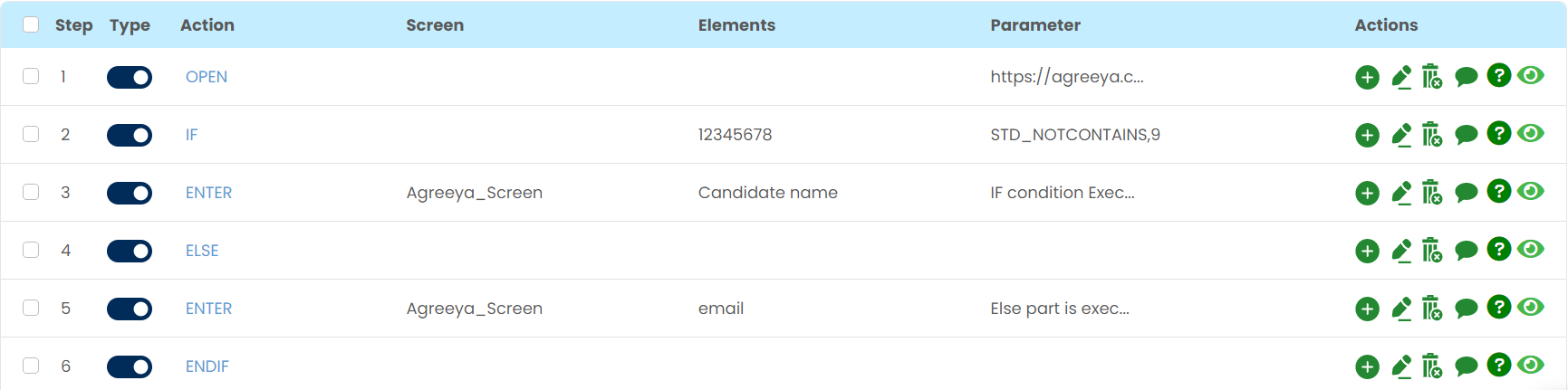Click the ENDIF action link
Viewport: 1568px width, 390px height.
[x=207, y=366]
